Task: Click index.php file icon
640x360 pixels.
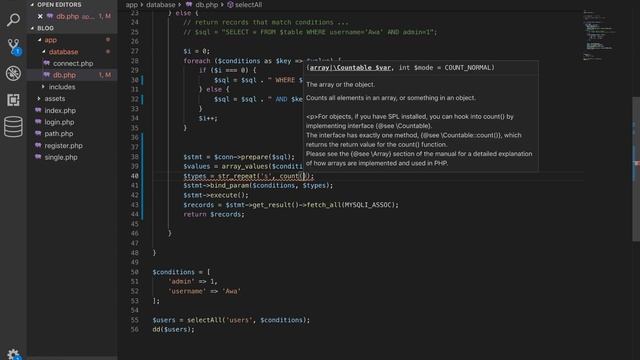Action: click(x=38, y=110)
